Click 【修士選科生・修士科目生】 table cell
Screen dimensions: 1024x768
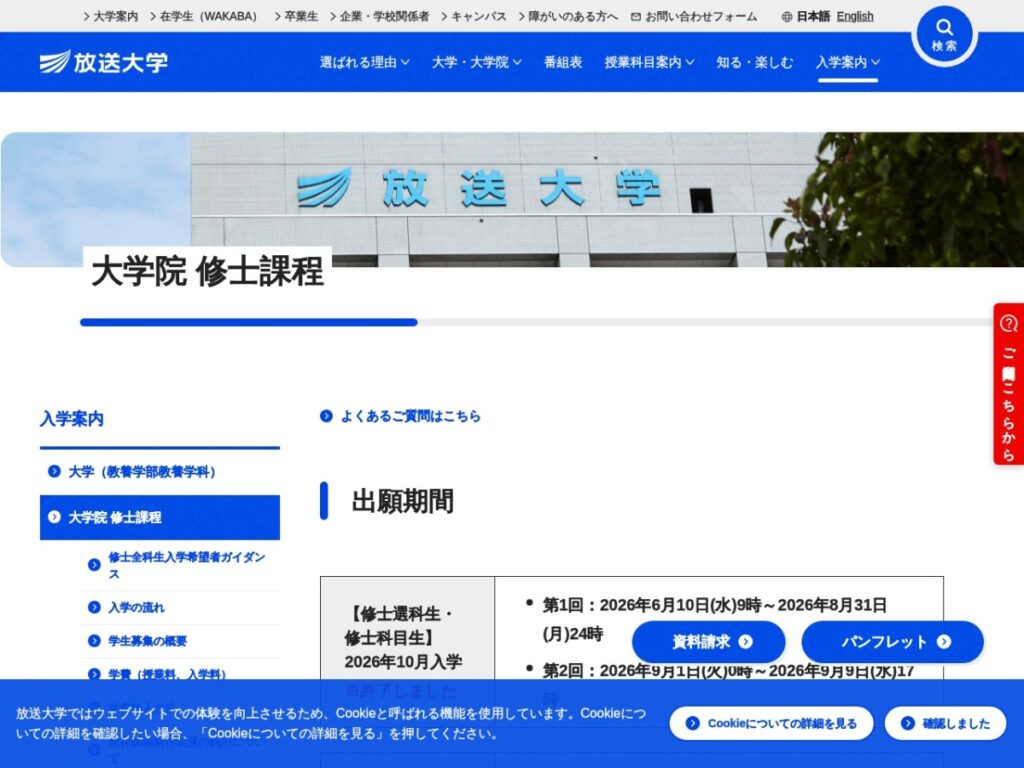(408, 653)
